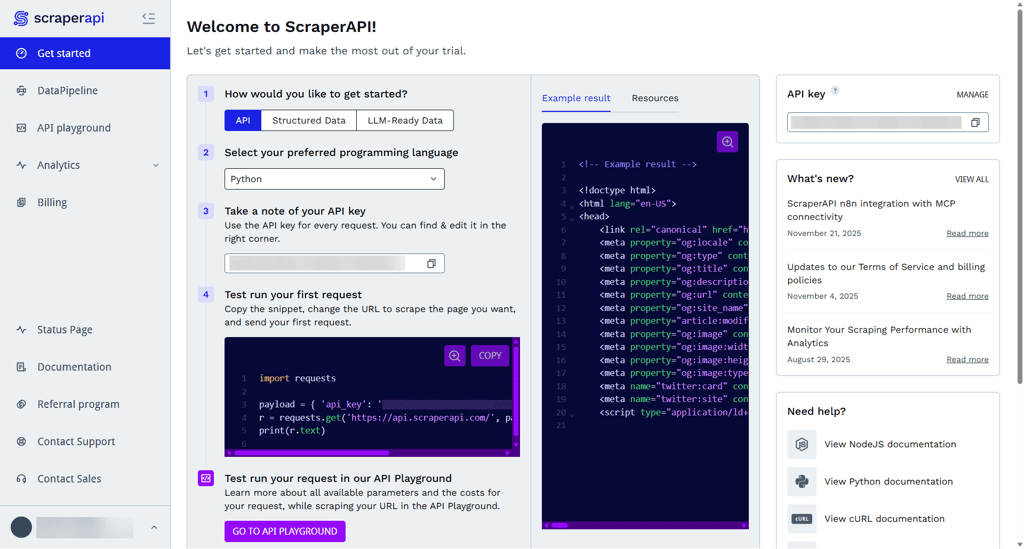Image resolution: width=1024 pixels, height=549 pixels.
Task: Click the Python documentation icon
Action: (801, 482)
